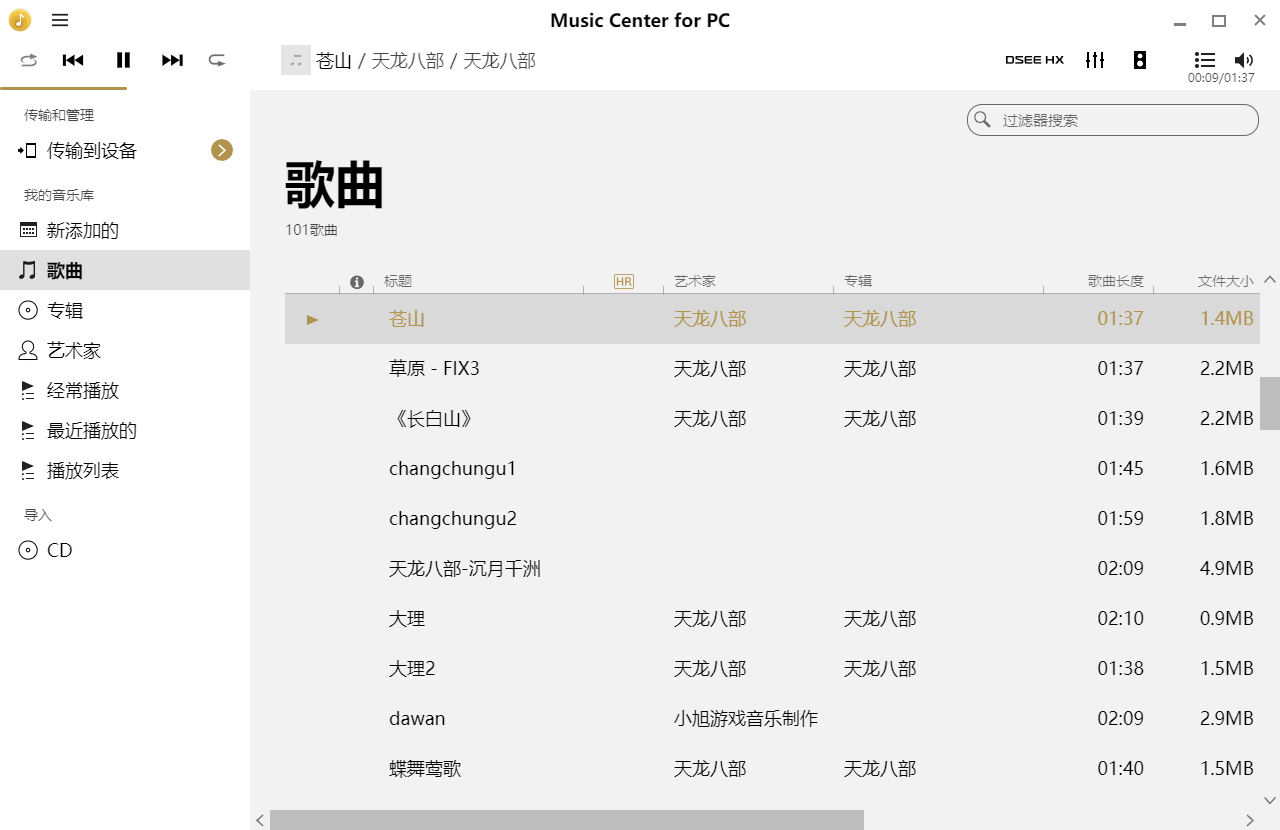
Task: Skip to the next track
Action: click(x=173, y=60)
